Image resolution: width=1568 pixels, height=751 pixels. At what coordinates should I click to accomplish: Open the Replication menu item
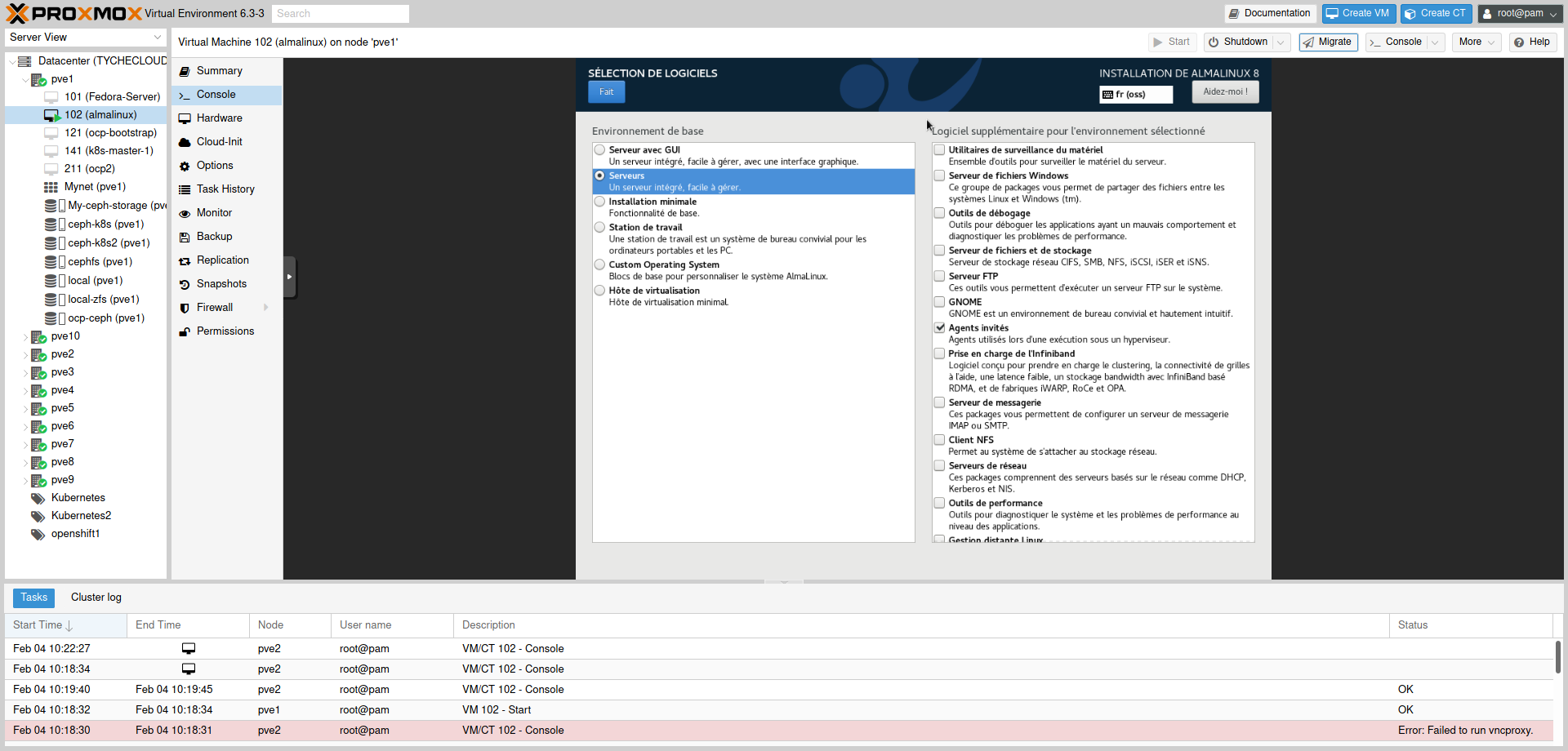click(227, 260)
